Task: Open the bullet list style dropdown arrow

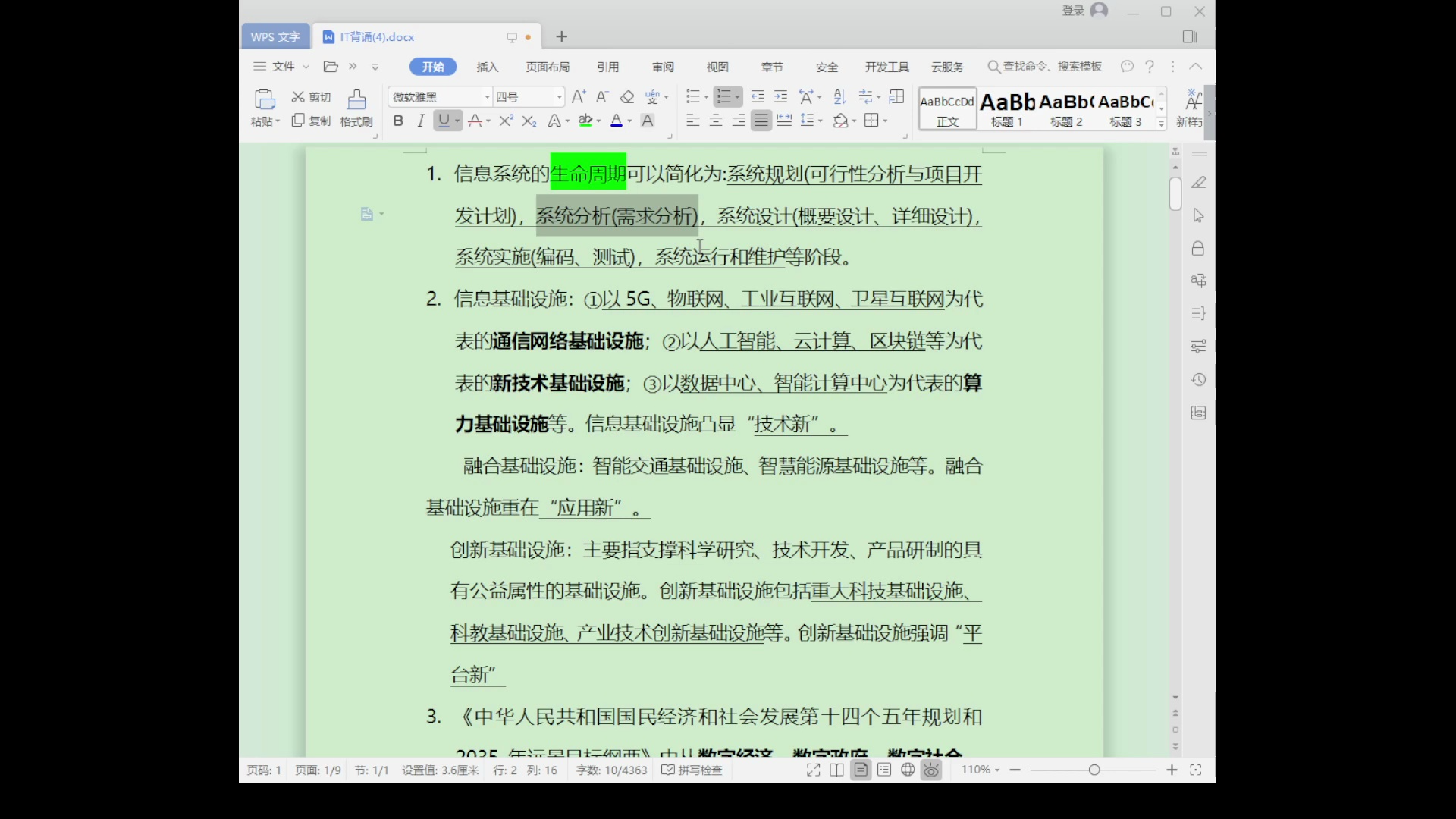Action: (x=706, y=97)
